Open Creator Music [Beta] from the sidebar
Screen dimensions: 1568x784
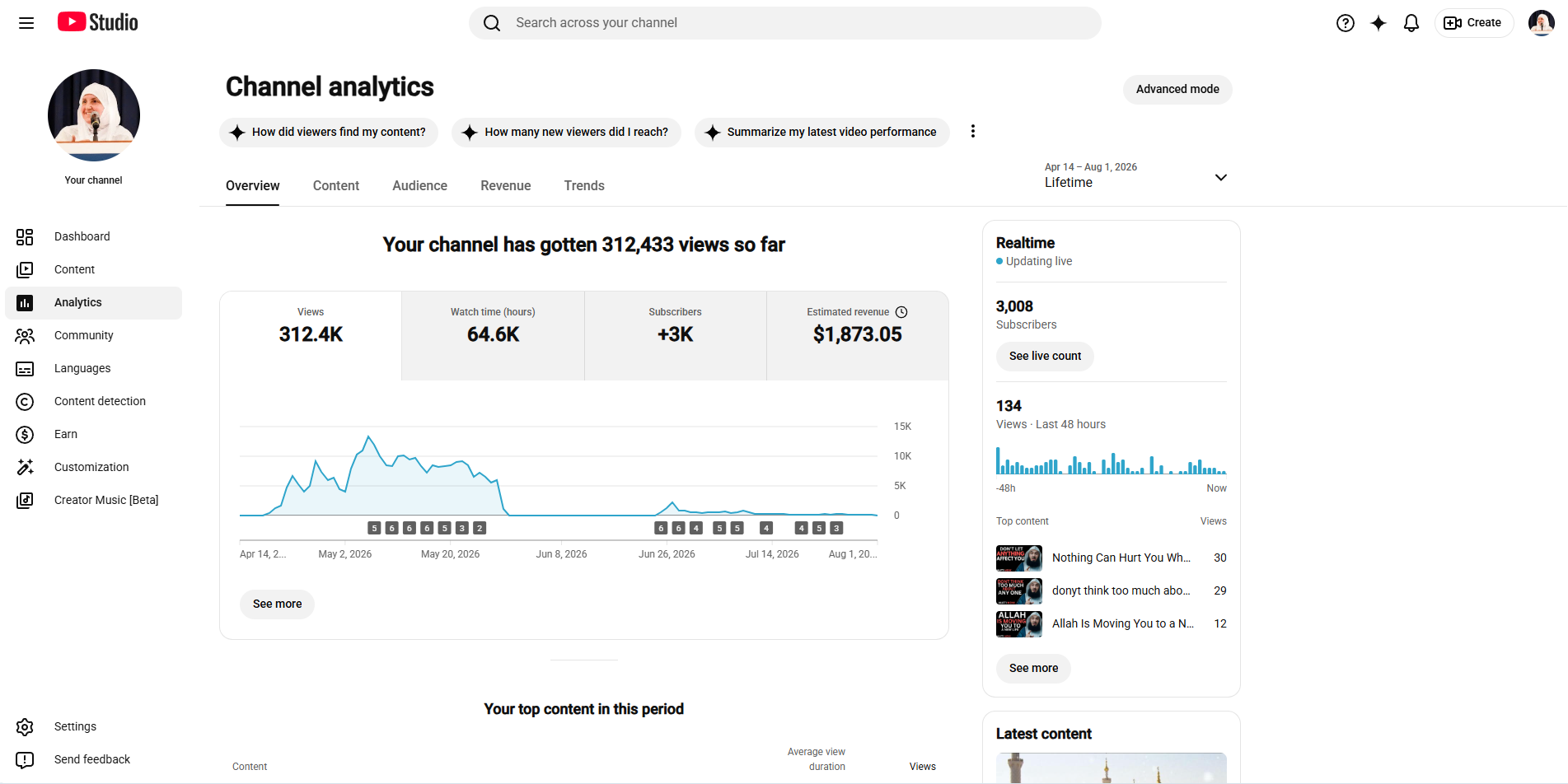click(x=94, y=501)
